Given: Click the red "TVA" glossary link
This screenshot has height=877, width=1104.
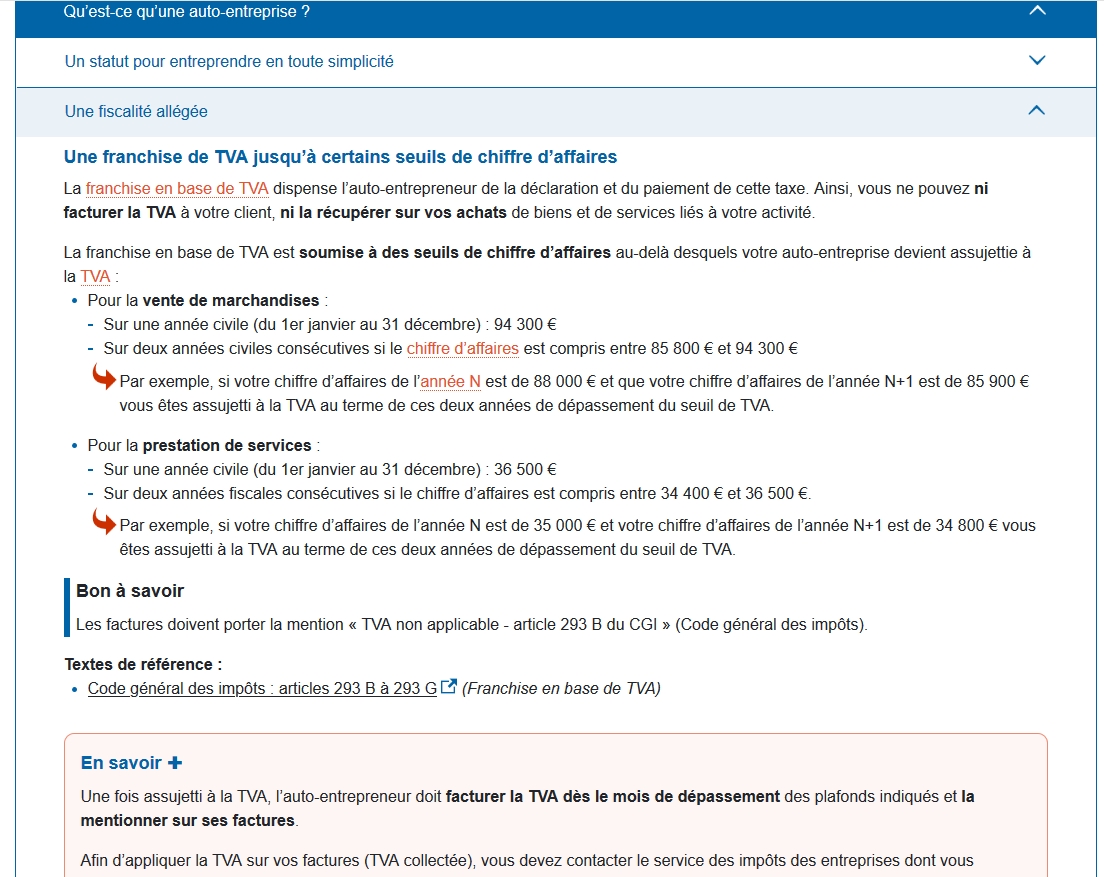Looking at the screenshot, I should 95,277.
